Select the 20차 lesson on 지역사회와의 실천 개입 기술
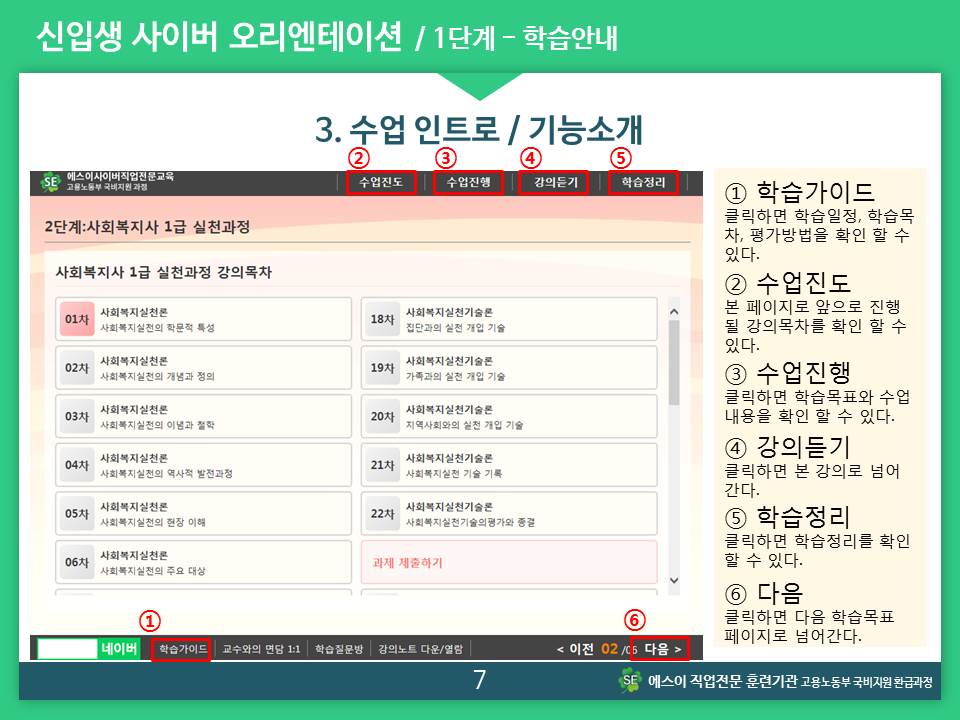960x720 pixels. click(x=508, y=416)
